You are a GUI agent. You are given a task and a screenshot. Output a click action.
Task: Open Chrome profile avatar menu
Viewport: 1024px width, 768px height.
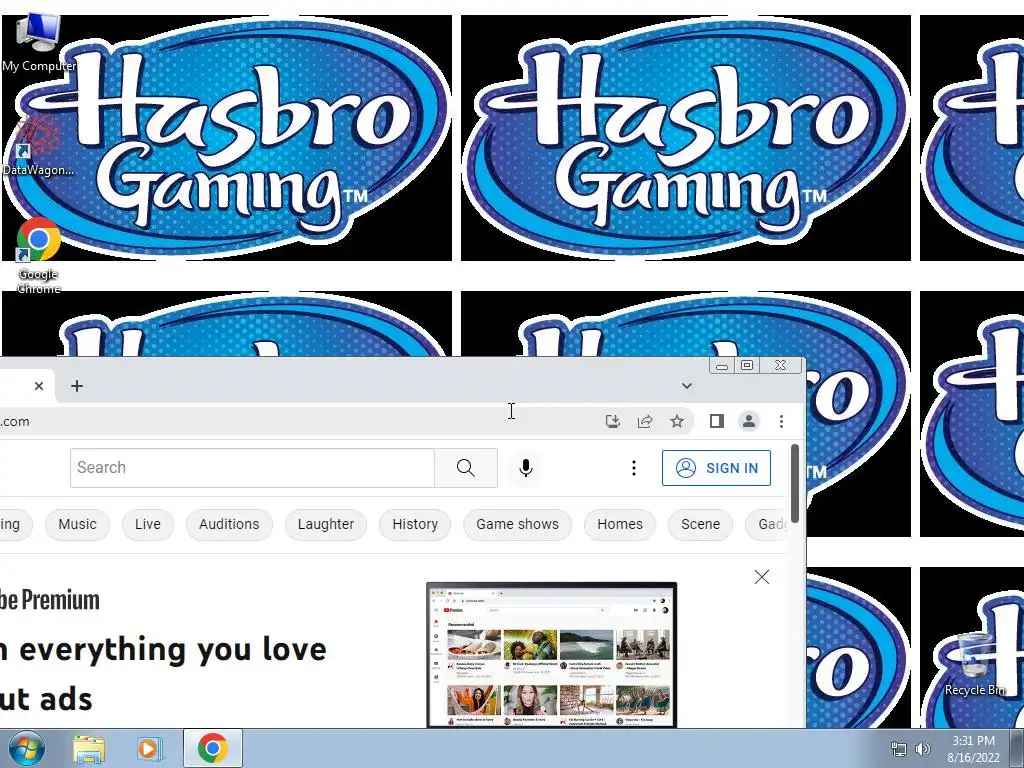click(748, 421)
